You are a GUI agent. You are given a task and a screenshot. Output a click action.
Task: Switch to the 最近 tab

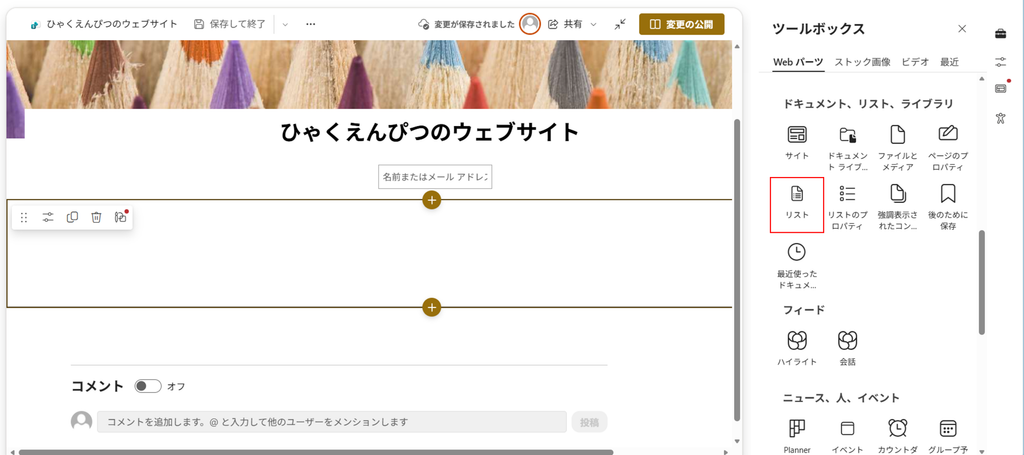(950, 62)
